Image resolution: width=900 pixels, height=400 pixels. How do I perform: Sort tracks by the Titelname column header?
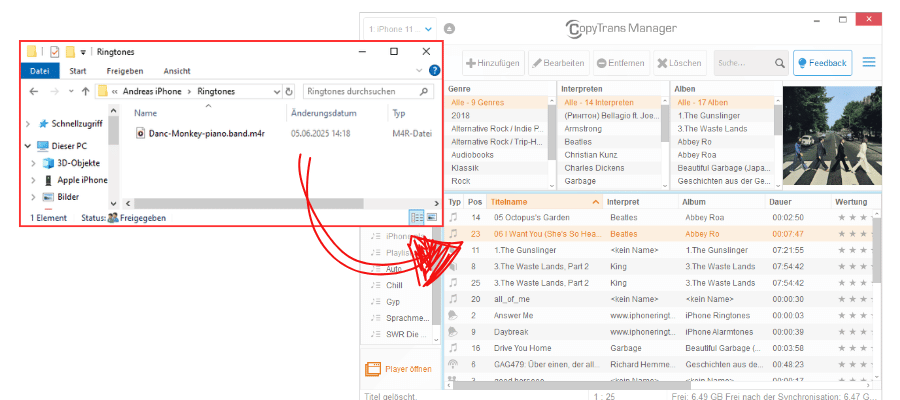(x=544, y=202)
